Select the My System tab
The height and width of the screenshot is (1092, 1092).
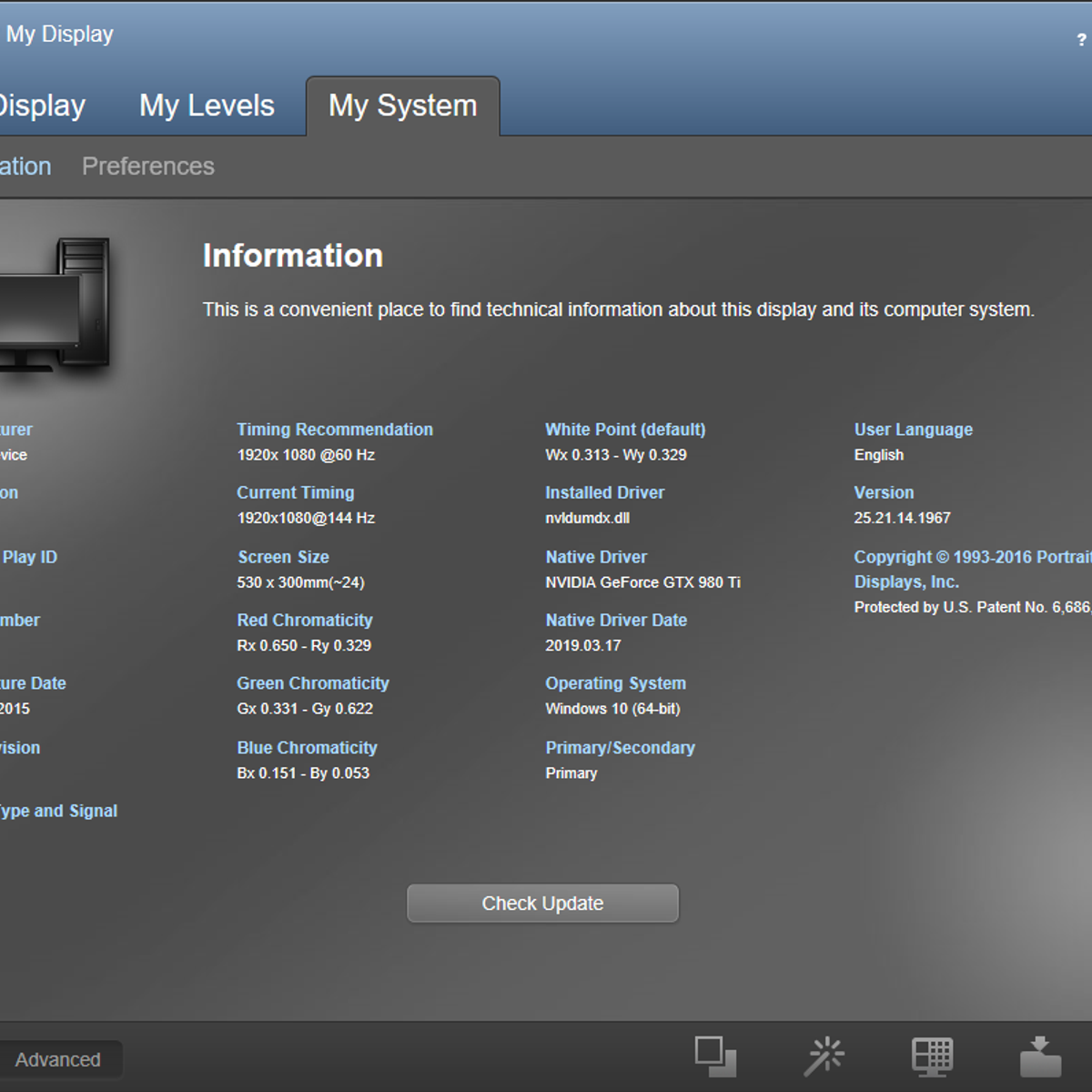click(x=402, y=106)
